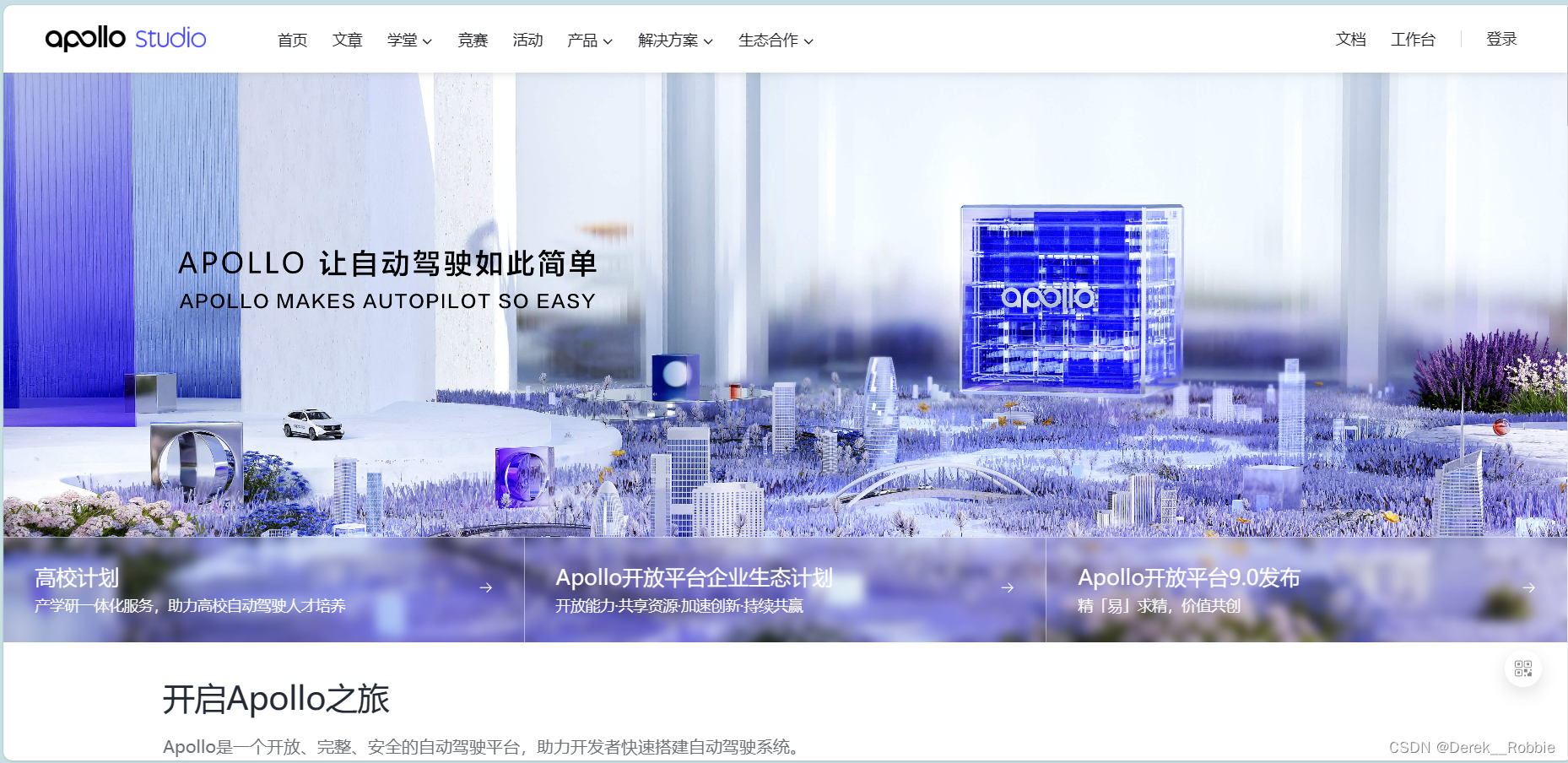Click the 登录 login button
This screenshot has width=1568, height=763.
pos(1501,39)
